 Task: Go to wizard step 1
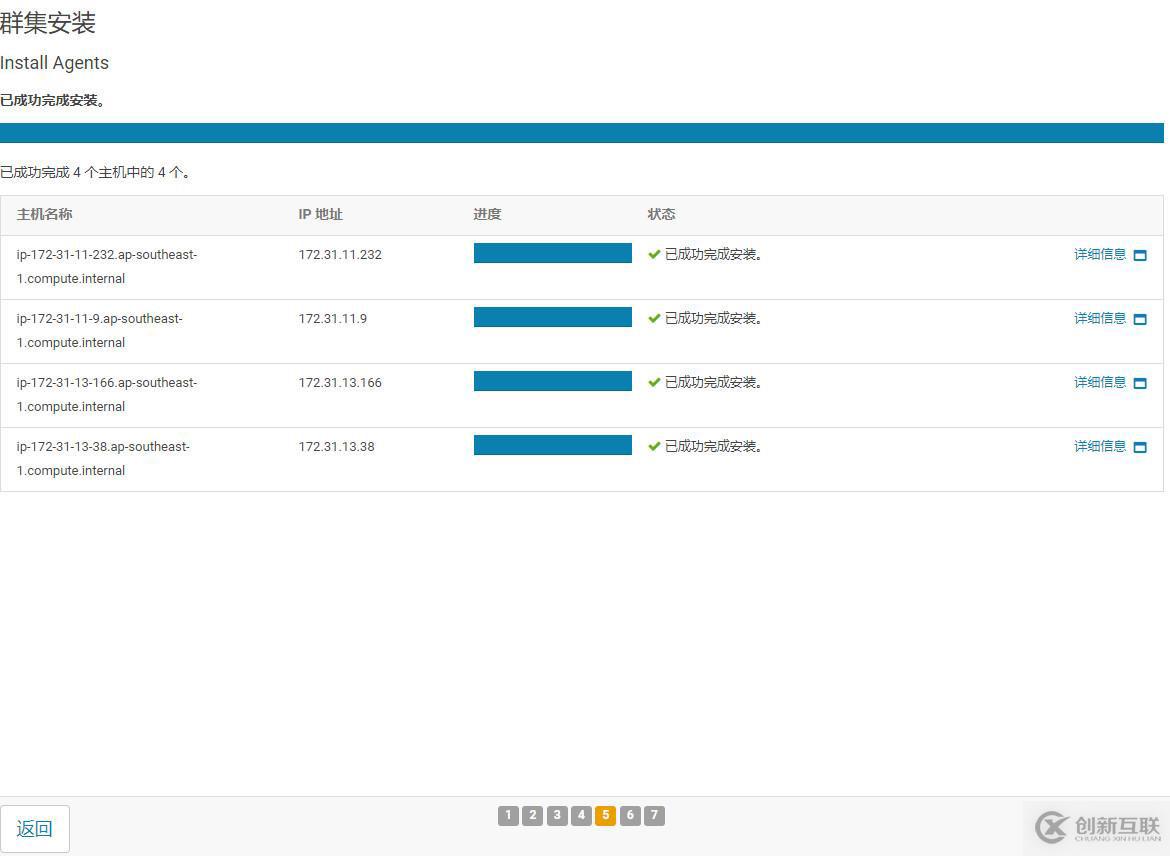tap(508, 815)
